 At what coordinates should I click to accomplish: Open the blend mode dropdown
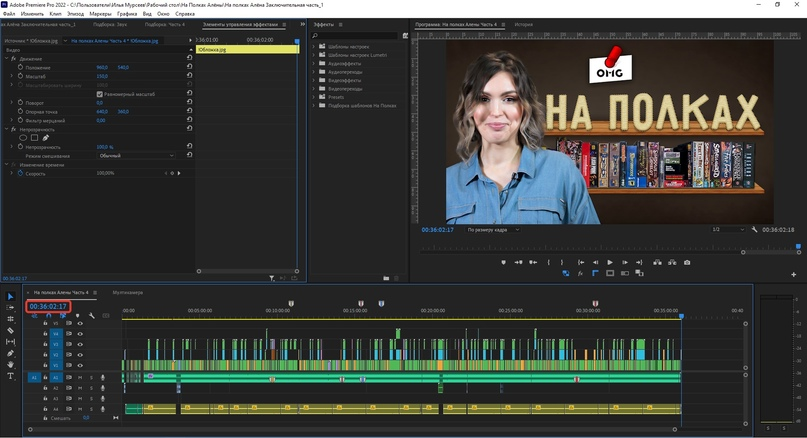point(137,155)
